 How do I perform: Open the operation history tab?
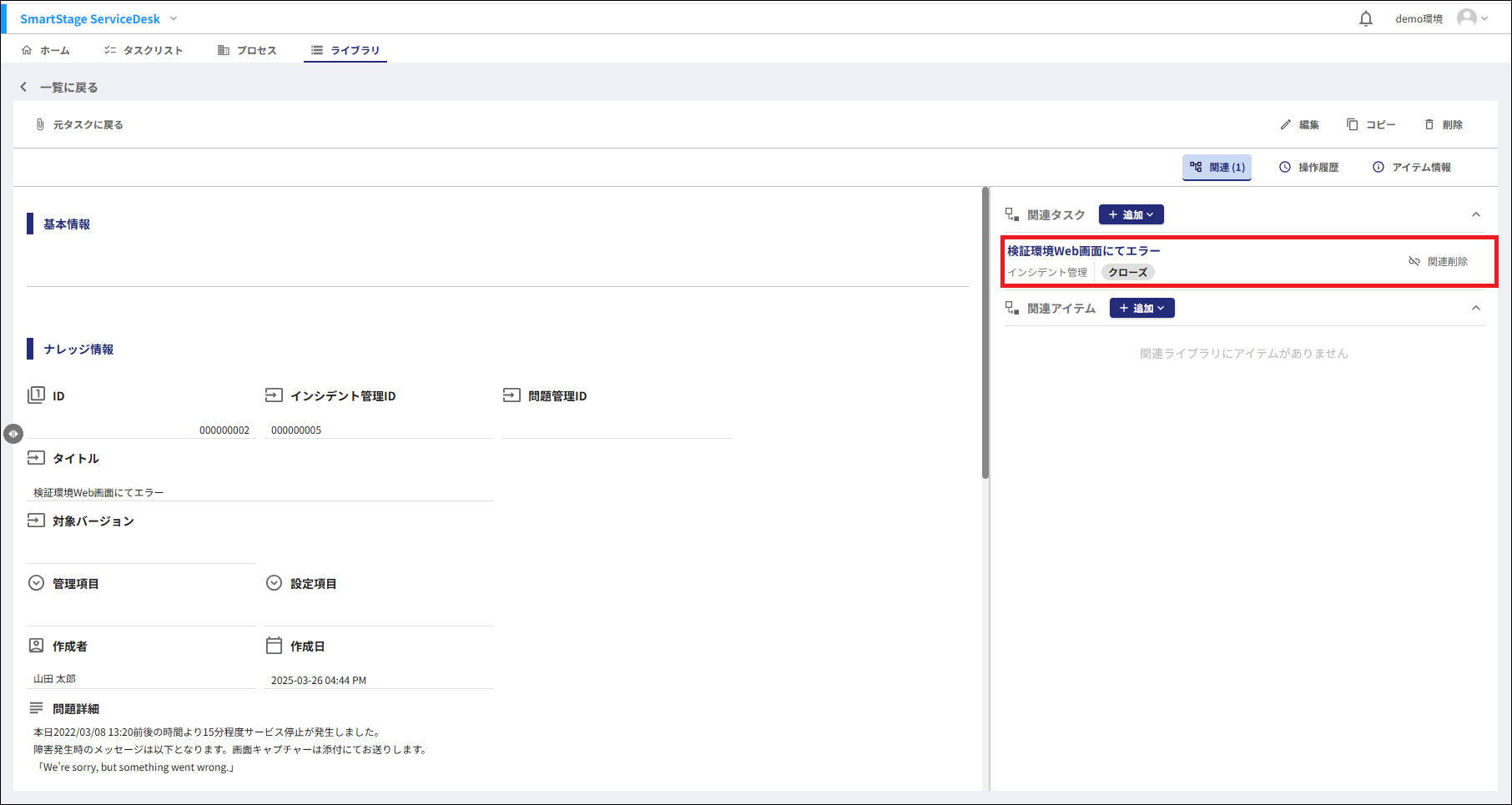(x=1308, y=167)
